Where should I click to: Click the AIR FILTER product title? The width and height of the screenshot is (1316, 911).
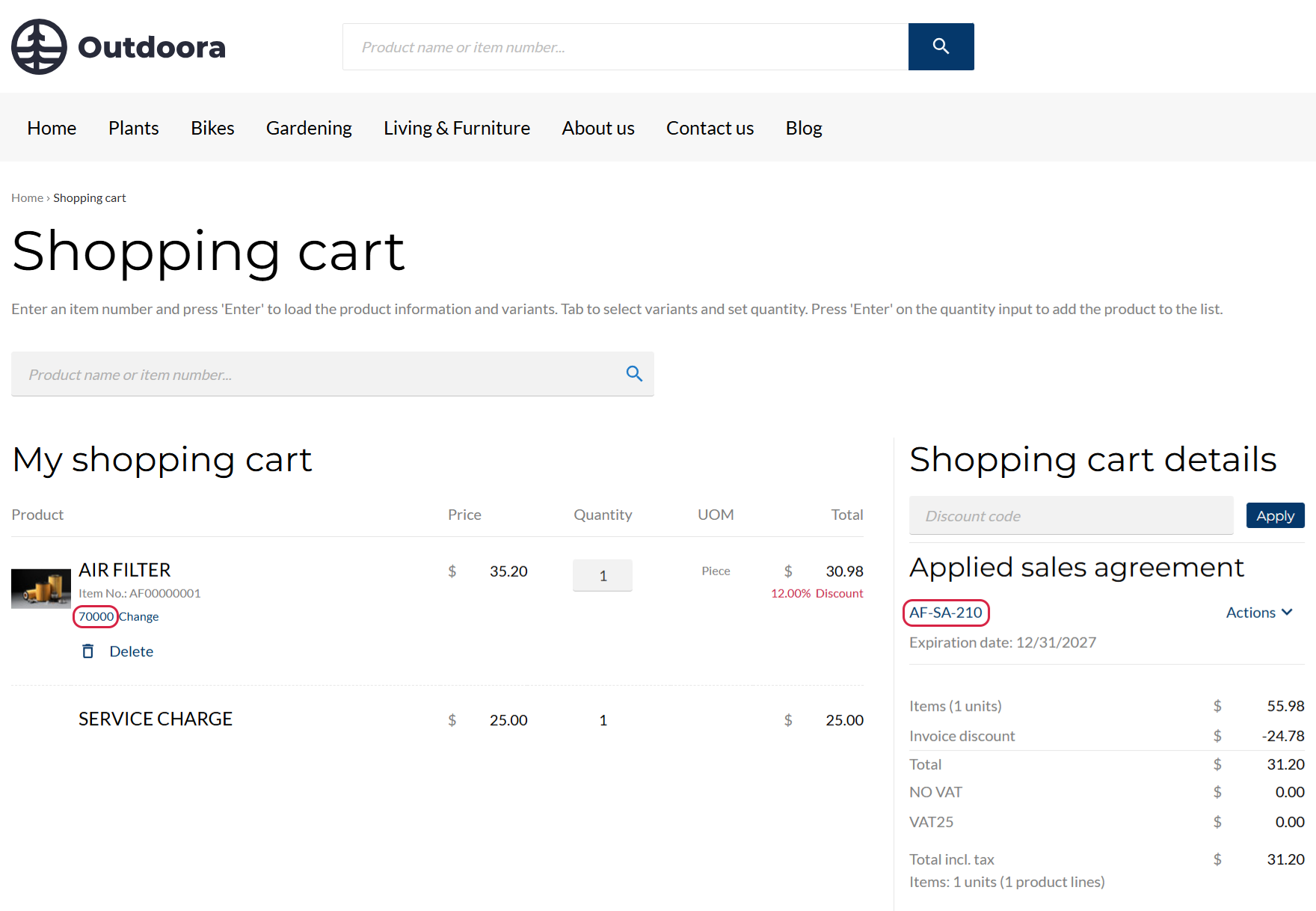[x=125, y=570]
